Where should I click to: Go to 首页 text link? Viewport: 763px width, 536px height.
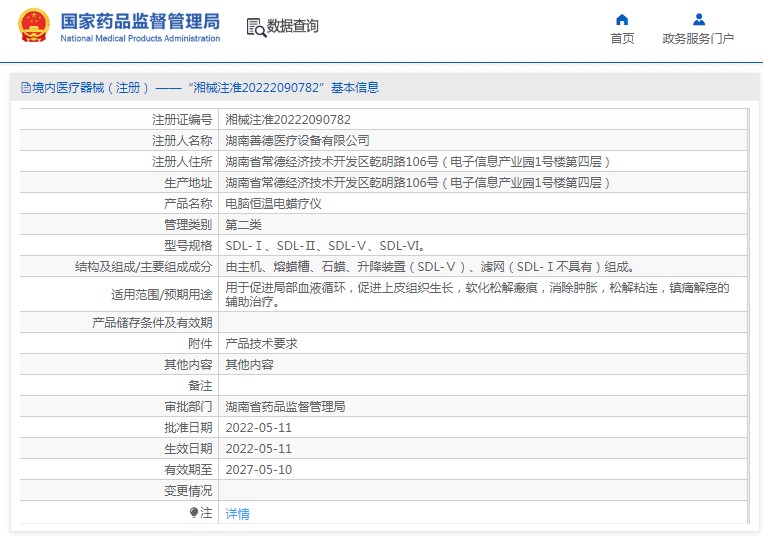coord(622,38)
